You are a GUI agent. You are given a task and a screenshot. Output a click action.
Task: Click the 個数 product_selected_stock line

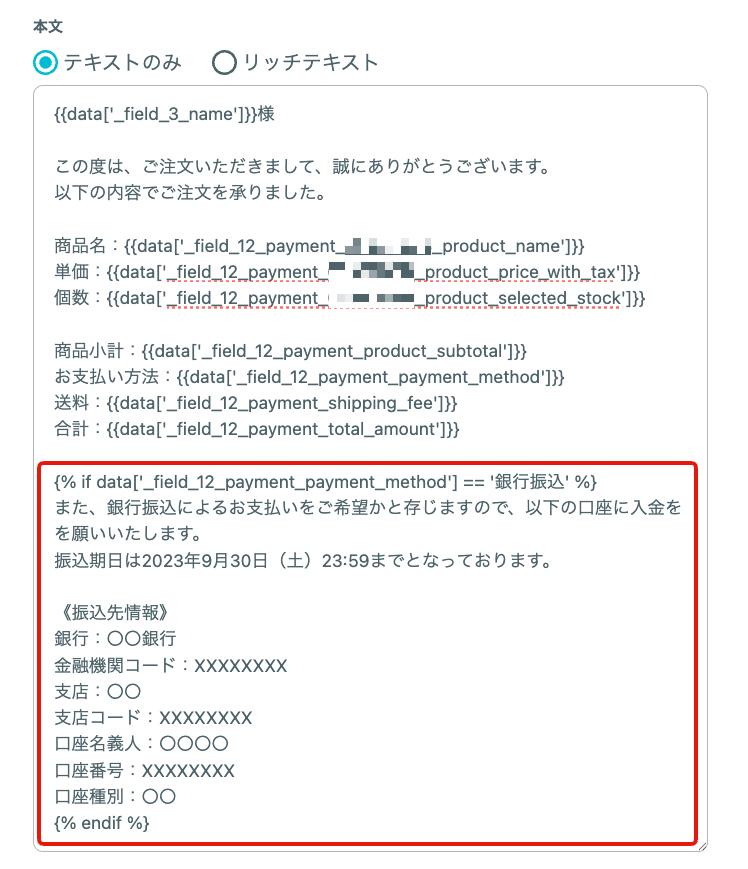(x=350, y=298)
